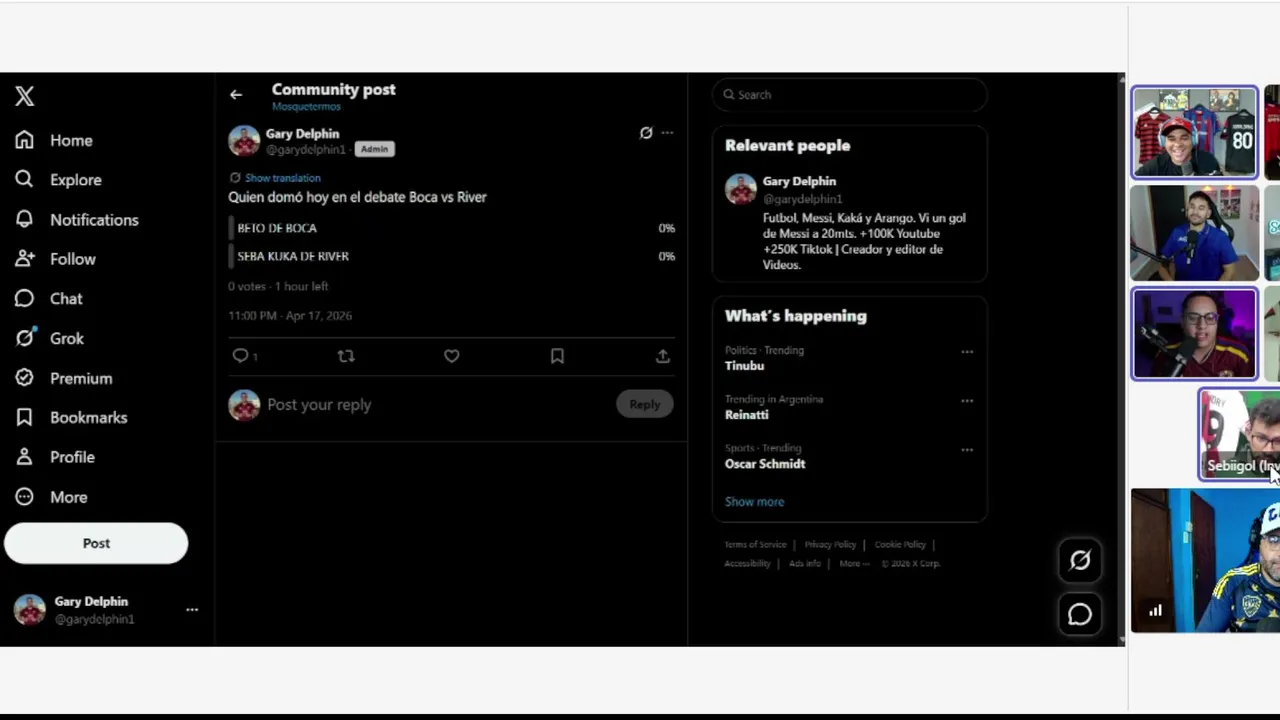Open the Tinubu trending topic

[x=745, y=366]
